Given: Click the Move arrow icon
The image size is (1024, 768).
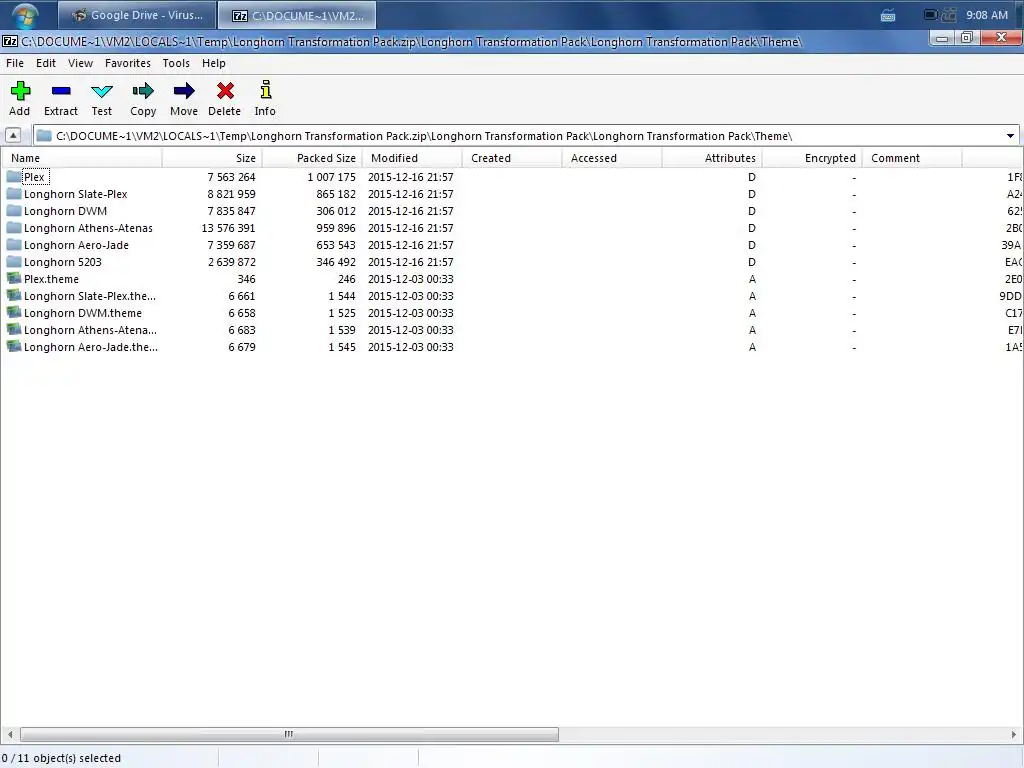Looking at the screenshot, I should coord(184,91).
